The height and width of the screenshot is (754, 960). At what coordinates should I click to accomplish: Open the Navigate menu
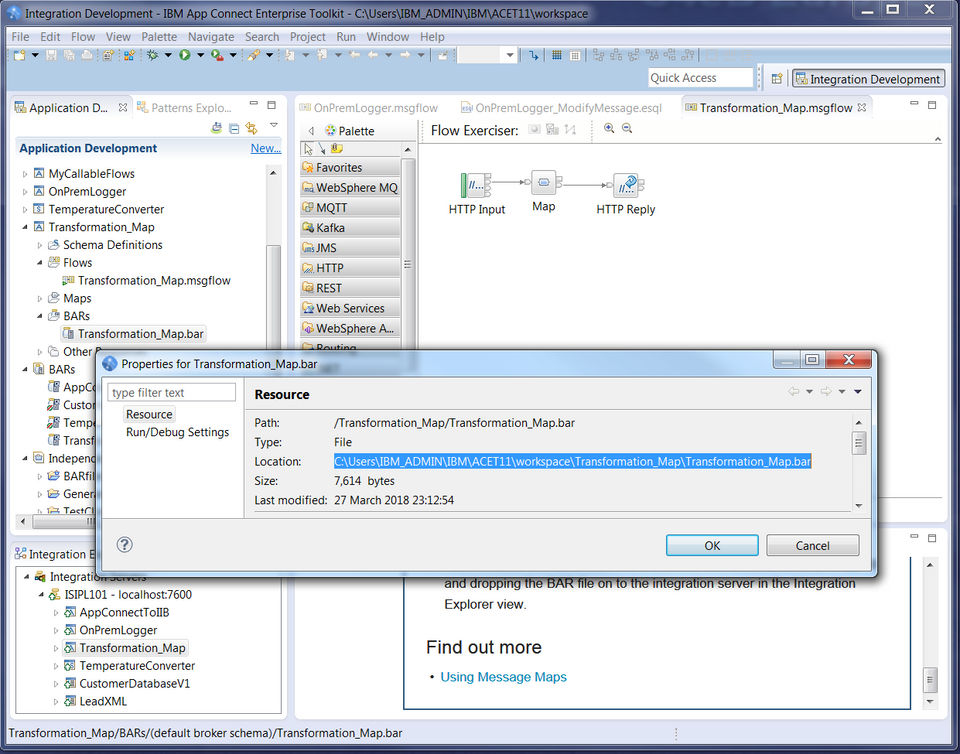tap(211, 37)
